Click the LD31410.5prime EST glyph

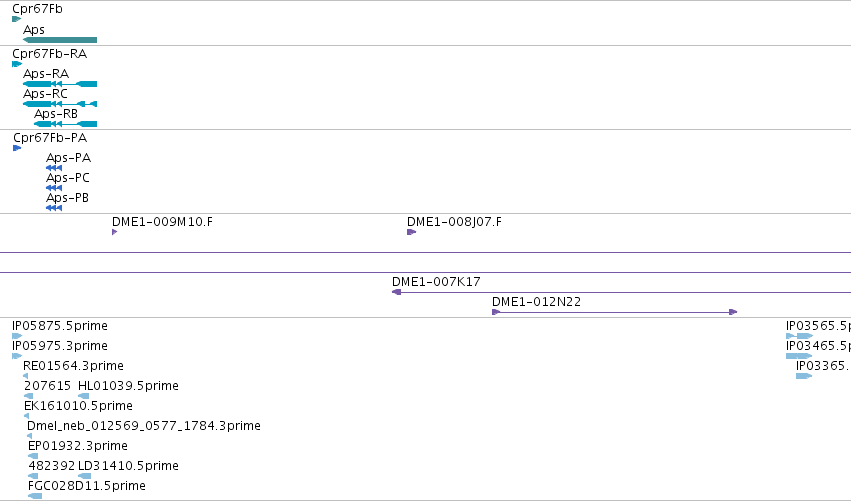[x=85, y=476]
